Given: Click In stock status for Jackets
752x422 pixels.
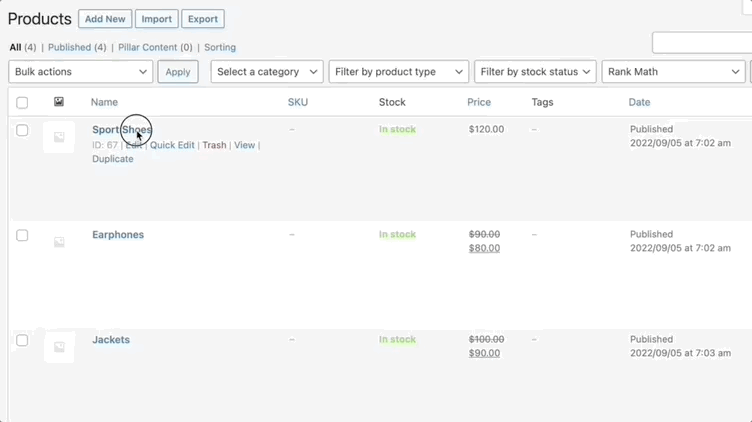Looking at the screenshot, I should click(x=397, y=340).
